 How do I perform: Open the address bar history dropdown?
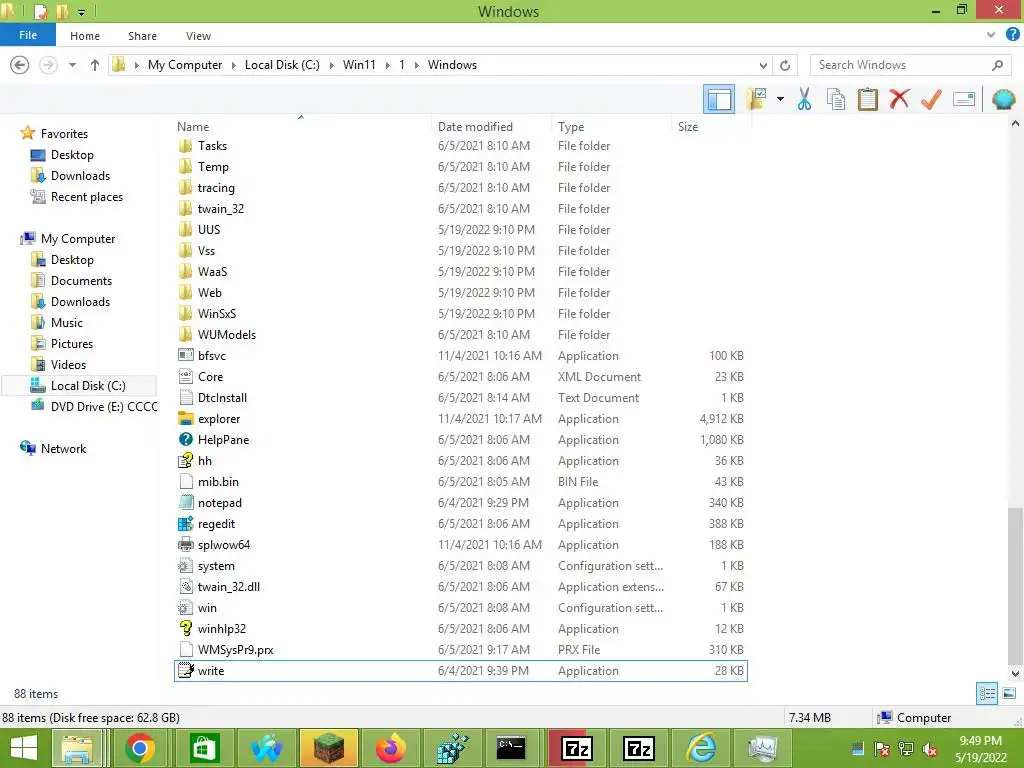763,65
